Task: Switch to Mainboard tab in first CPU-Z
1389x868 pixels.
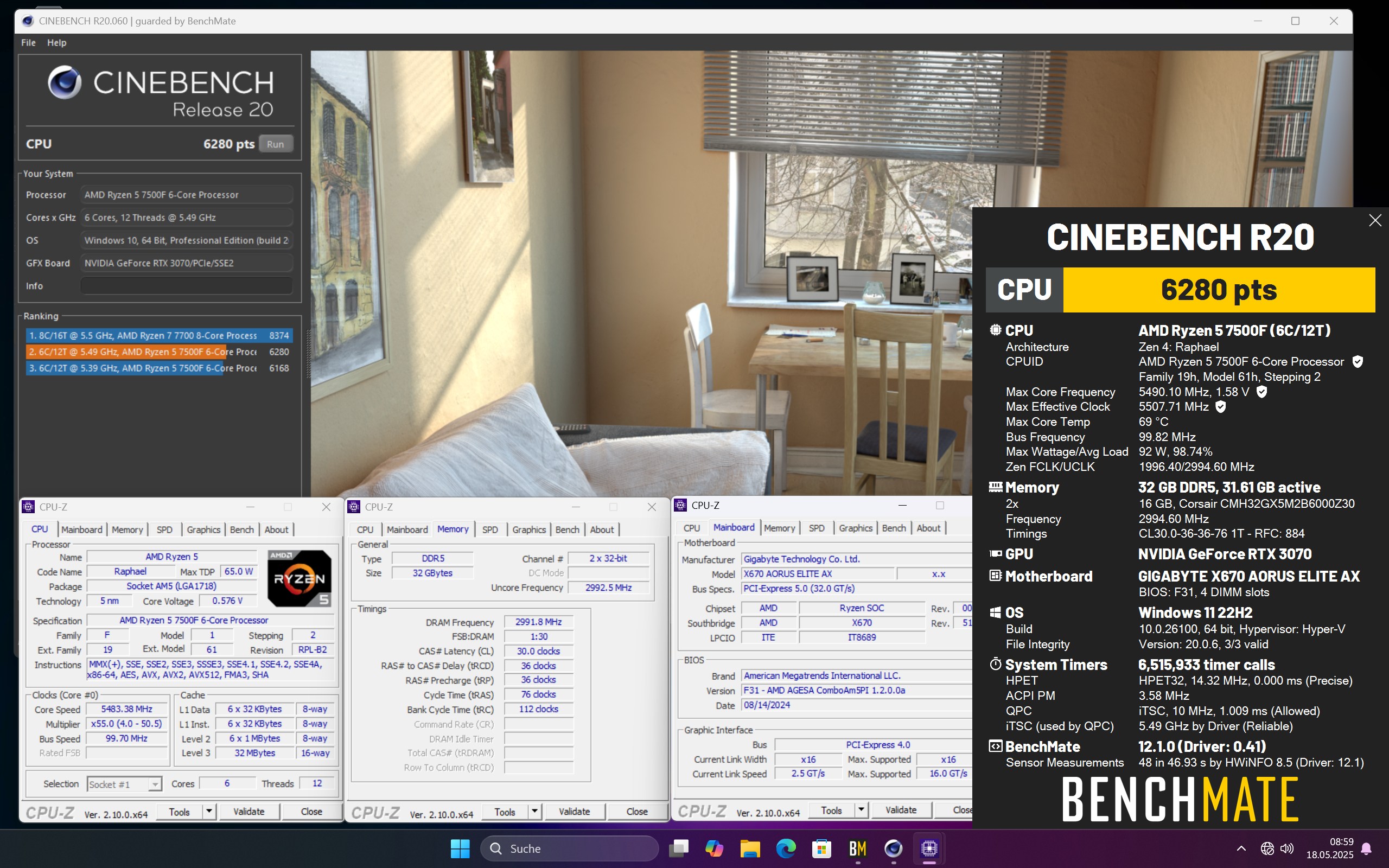Action: [81, 529]
